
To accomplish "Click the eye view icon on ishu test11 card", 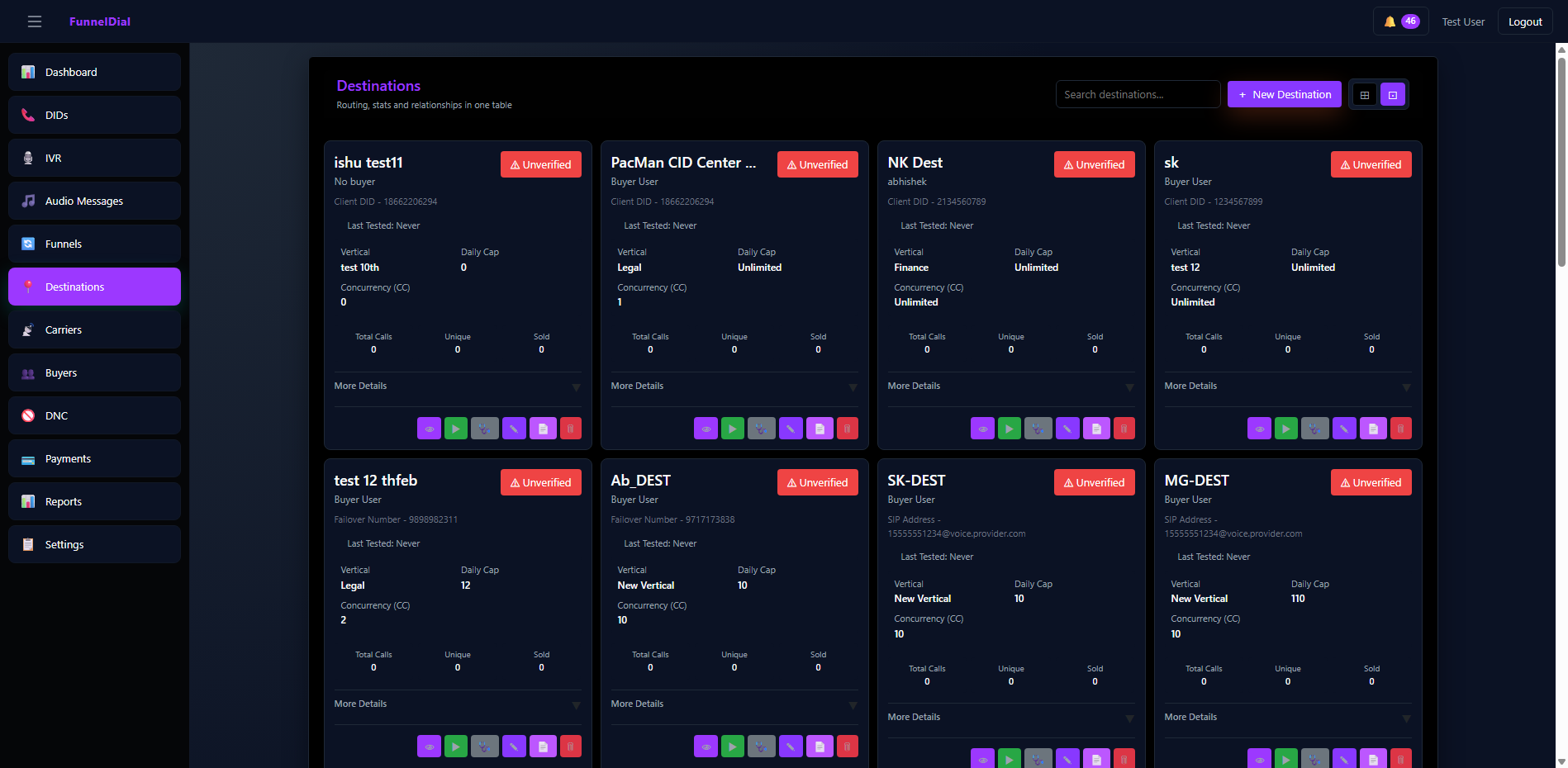I will pos(429,429).
